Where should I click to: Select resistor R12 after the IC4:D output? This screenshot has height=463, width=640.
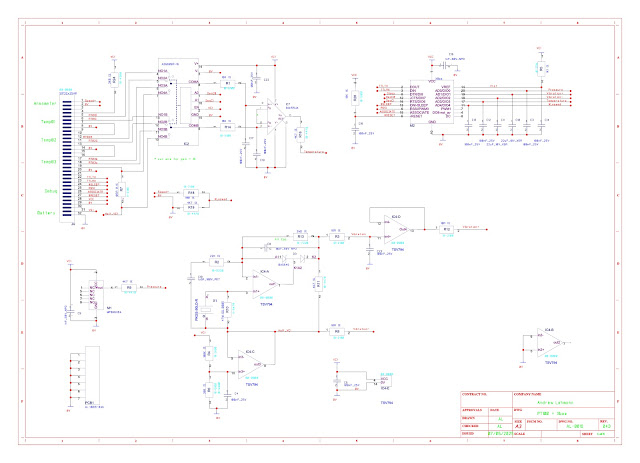[446, 230]
